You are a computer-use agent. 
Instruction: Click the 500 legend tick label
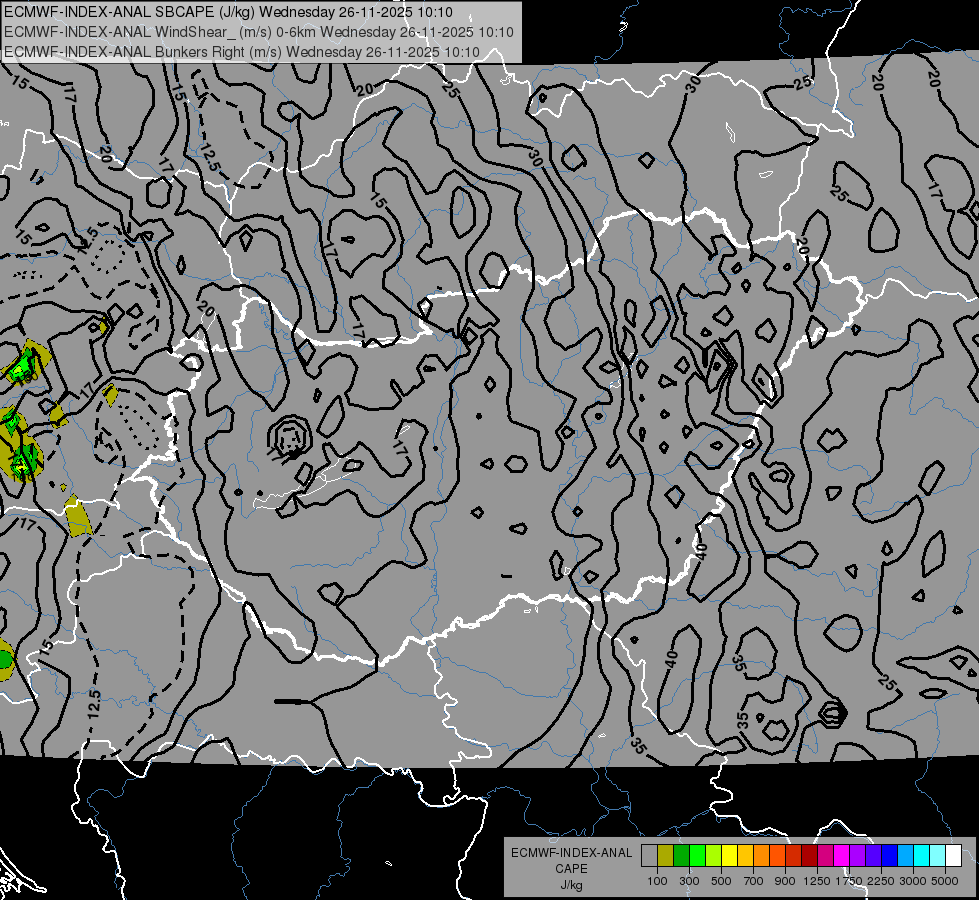(x=721, y=881)
